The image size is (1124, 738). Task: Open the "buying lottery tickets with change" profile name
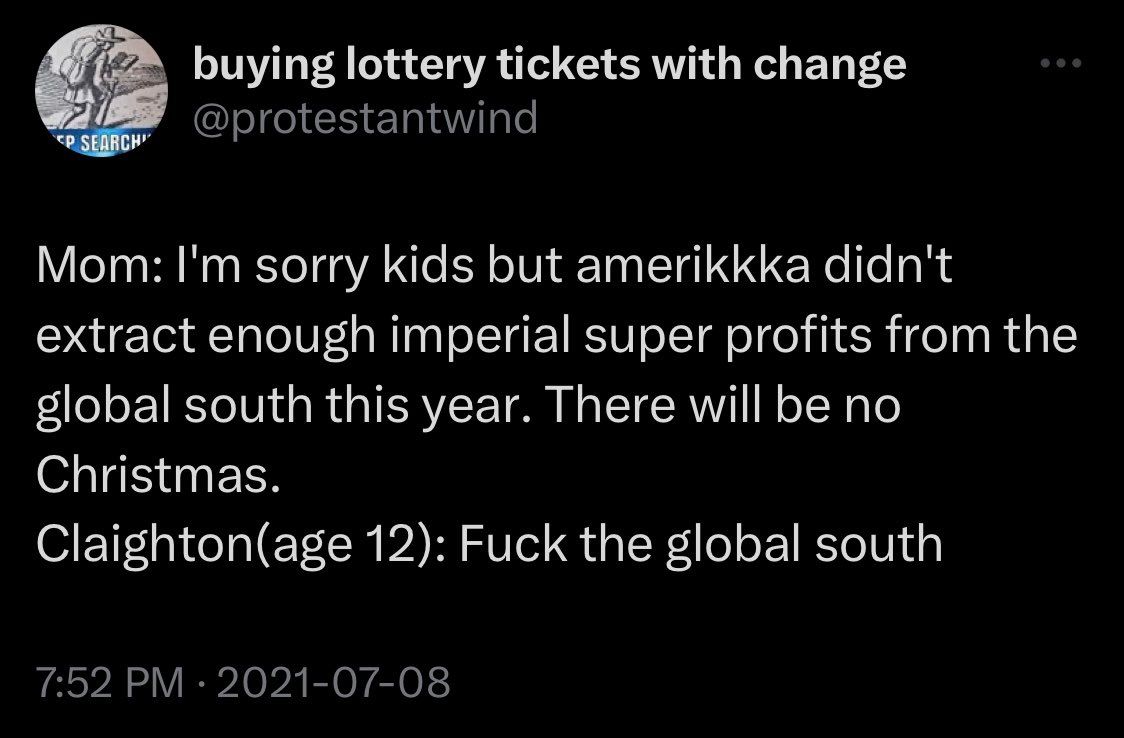point(549,66)
